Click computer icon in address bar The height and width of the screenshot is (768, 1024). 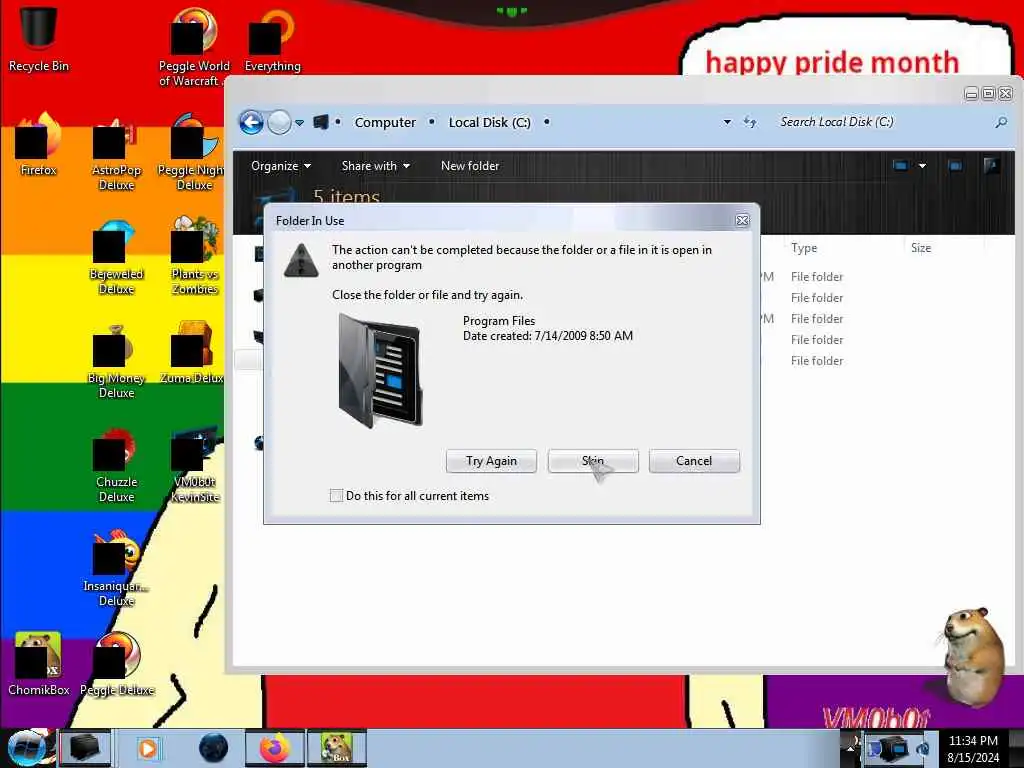point(321,122)
